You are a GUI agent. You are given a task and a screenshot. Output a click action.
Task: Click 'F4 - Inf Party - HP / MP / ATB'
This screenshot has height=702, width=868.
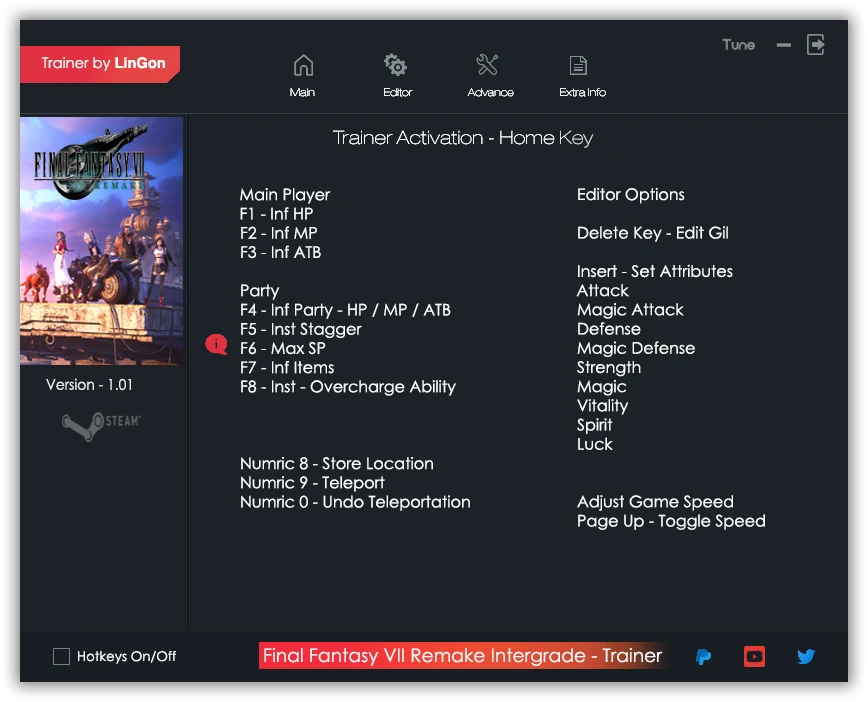[x=345, y=310]
